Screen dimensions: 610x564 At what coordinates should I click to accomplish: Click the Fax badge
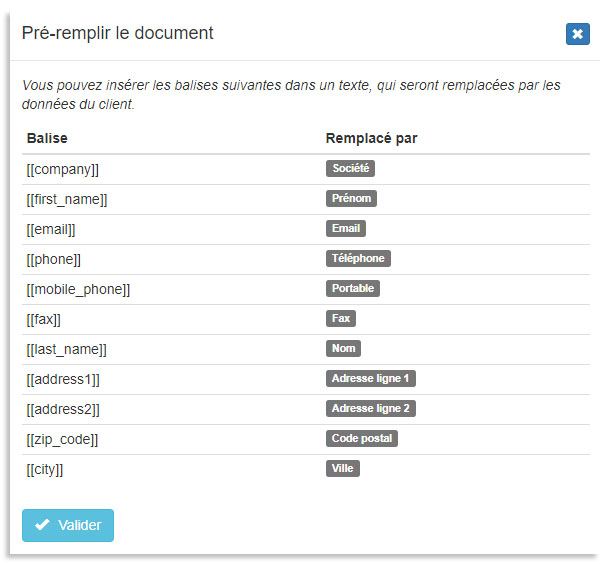(341, 319)
